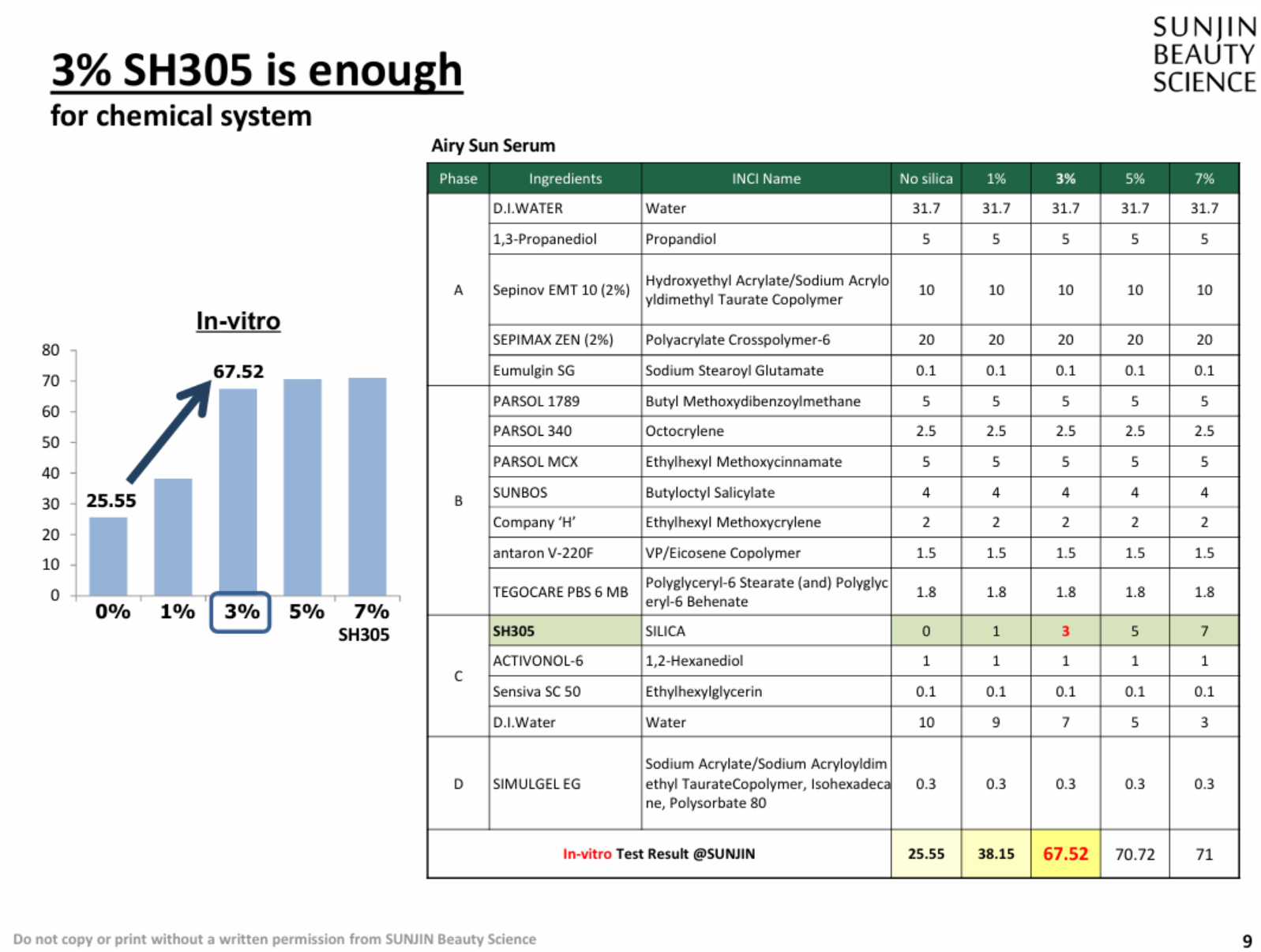Viewport: 1261px width, 952px height.
Task: Click the 67.52 data label above bar
Action: coord(238,371)
